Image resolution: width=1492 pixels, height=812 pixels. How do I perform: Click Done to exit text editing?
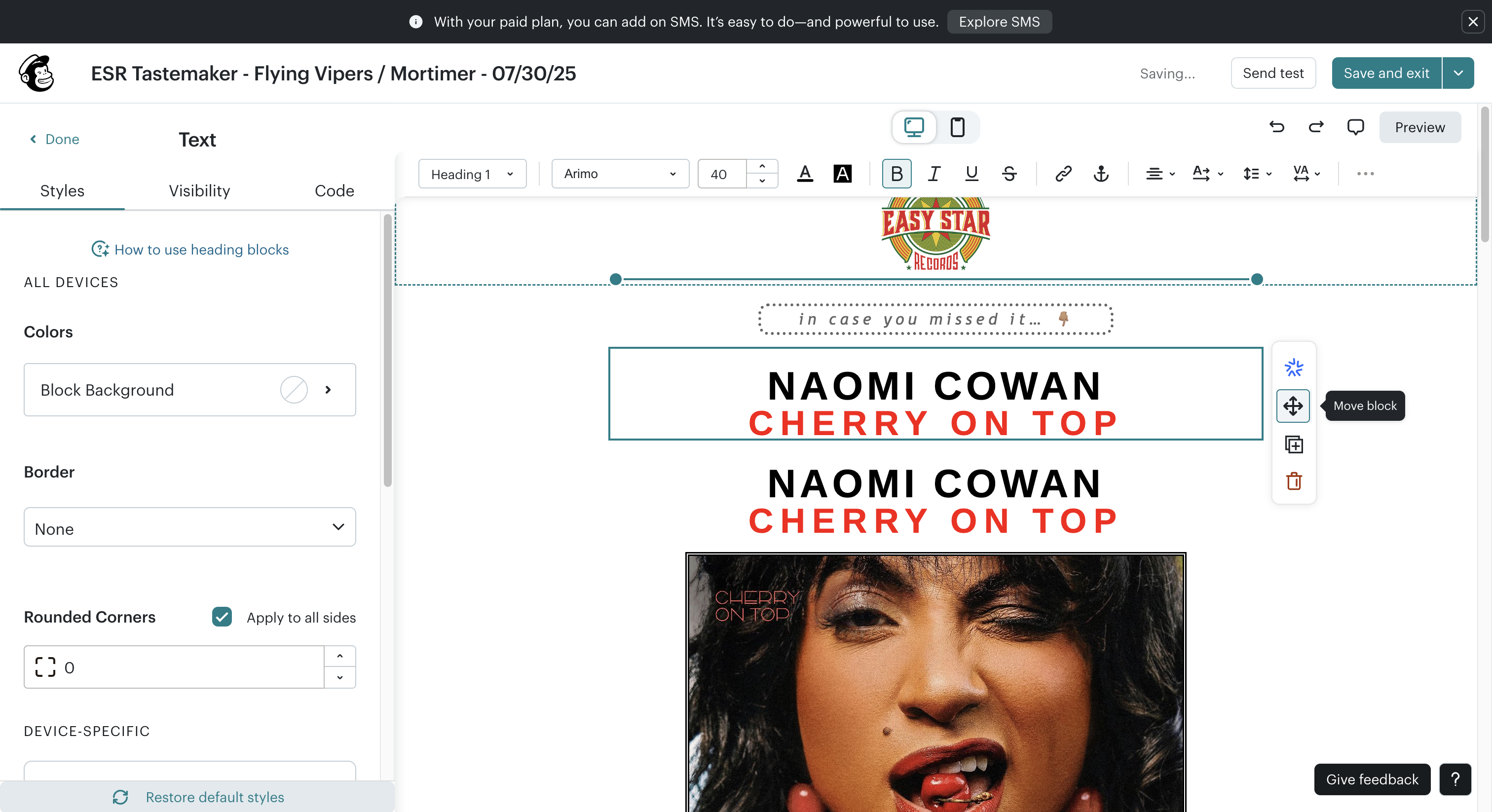point(54,139)
